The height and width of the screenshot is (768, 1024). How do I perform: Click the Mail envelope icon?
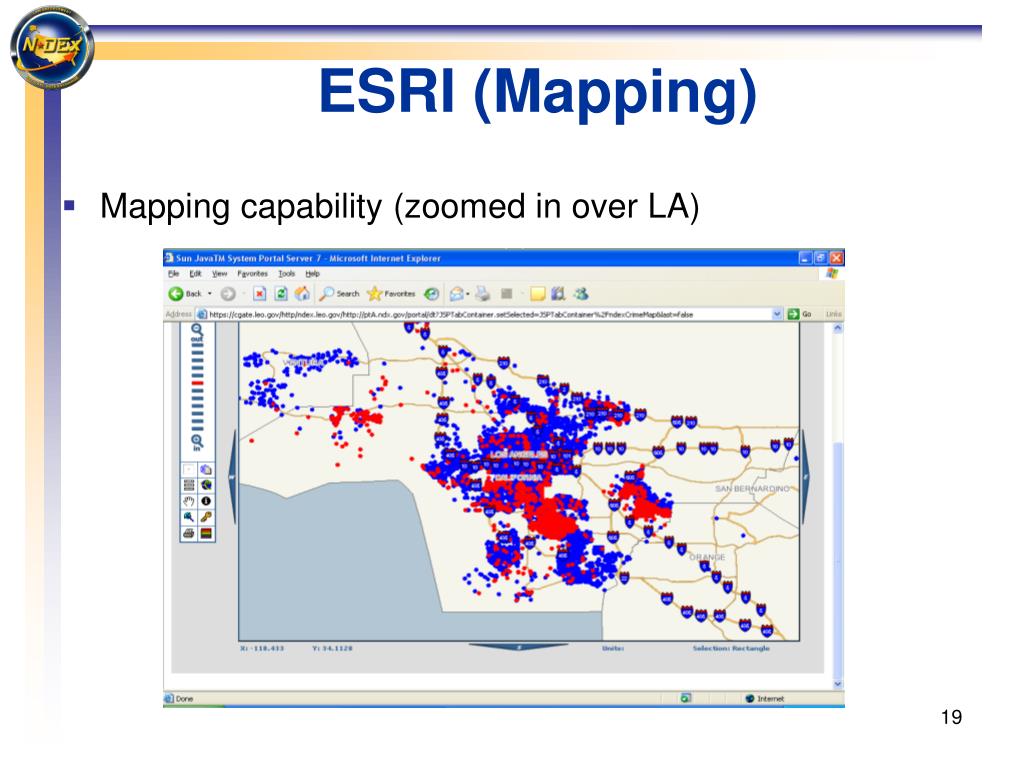[x=456, y=294]
